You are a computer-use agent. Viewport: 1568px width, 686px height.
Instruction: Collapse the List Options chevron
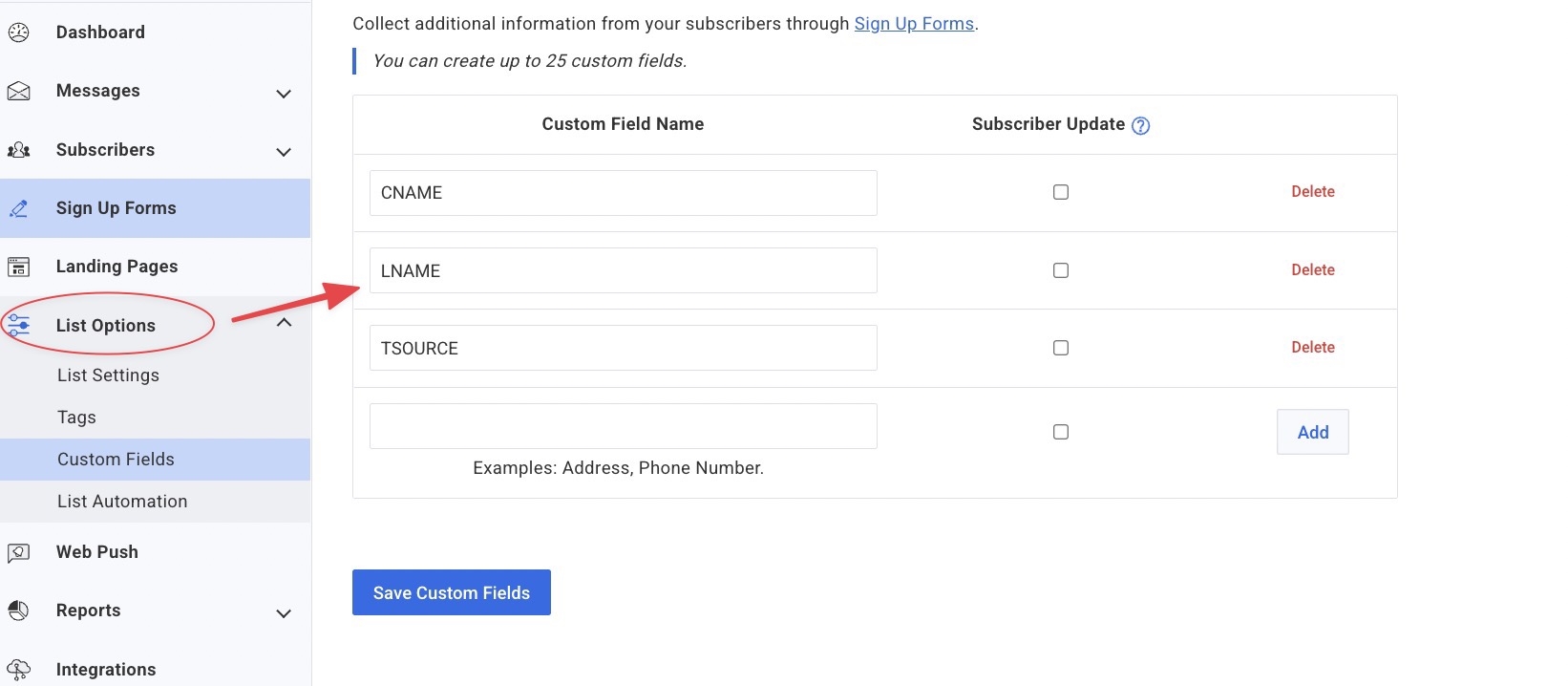tap(284, 323)
